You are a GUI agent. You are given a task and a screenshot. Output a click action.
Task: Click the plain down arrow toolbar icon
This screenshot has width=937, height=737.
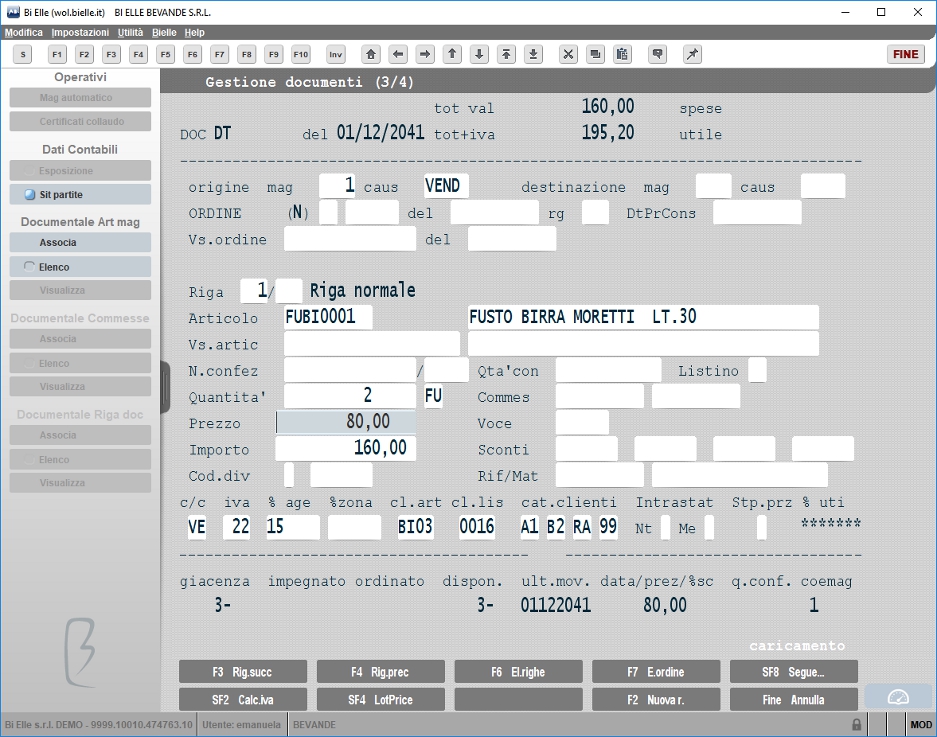click(479, 54)
